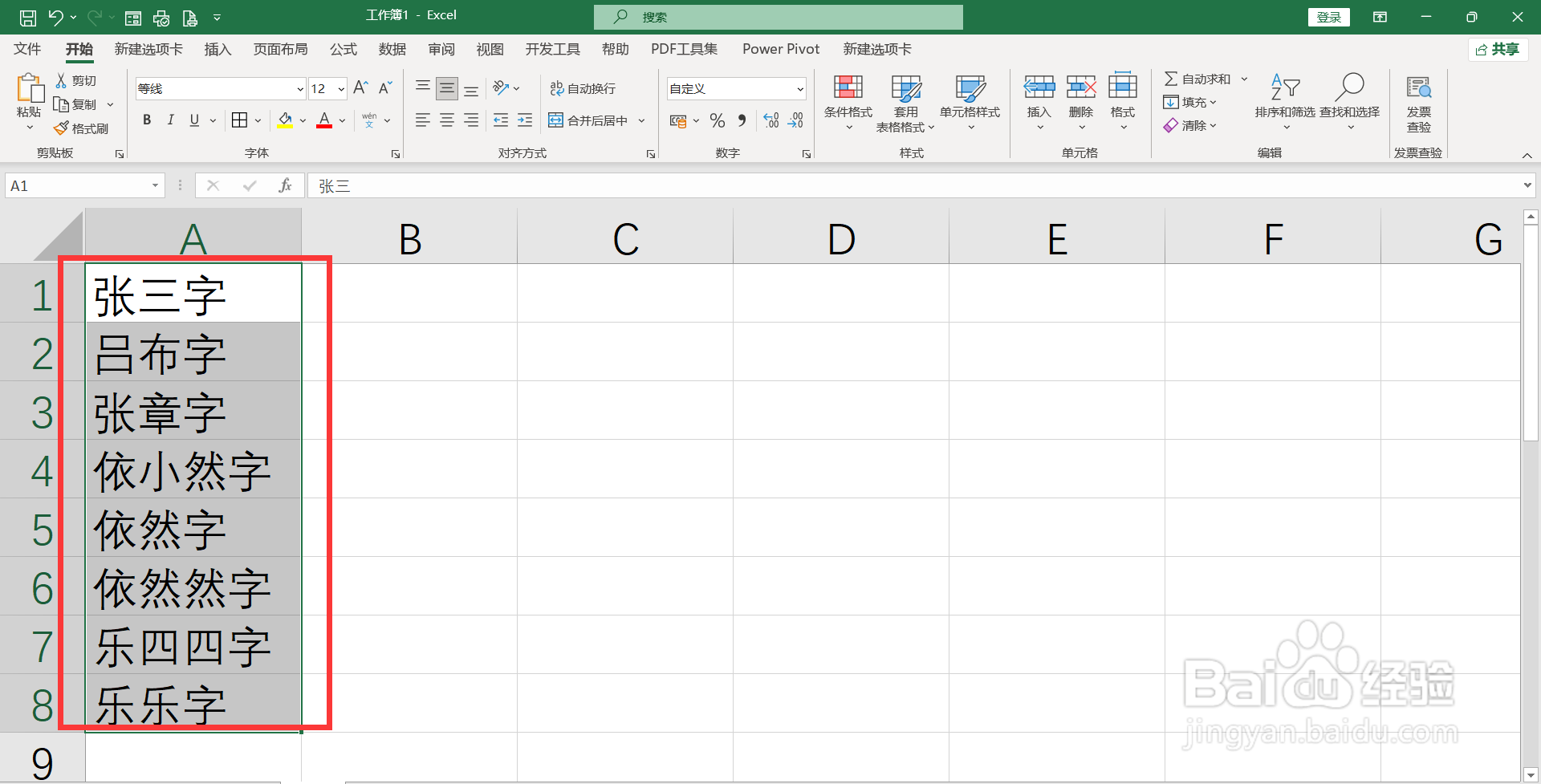1541x784 pixels.
Task: Click the Font Color red A icon
Action: (x=324, y=120)
